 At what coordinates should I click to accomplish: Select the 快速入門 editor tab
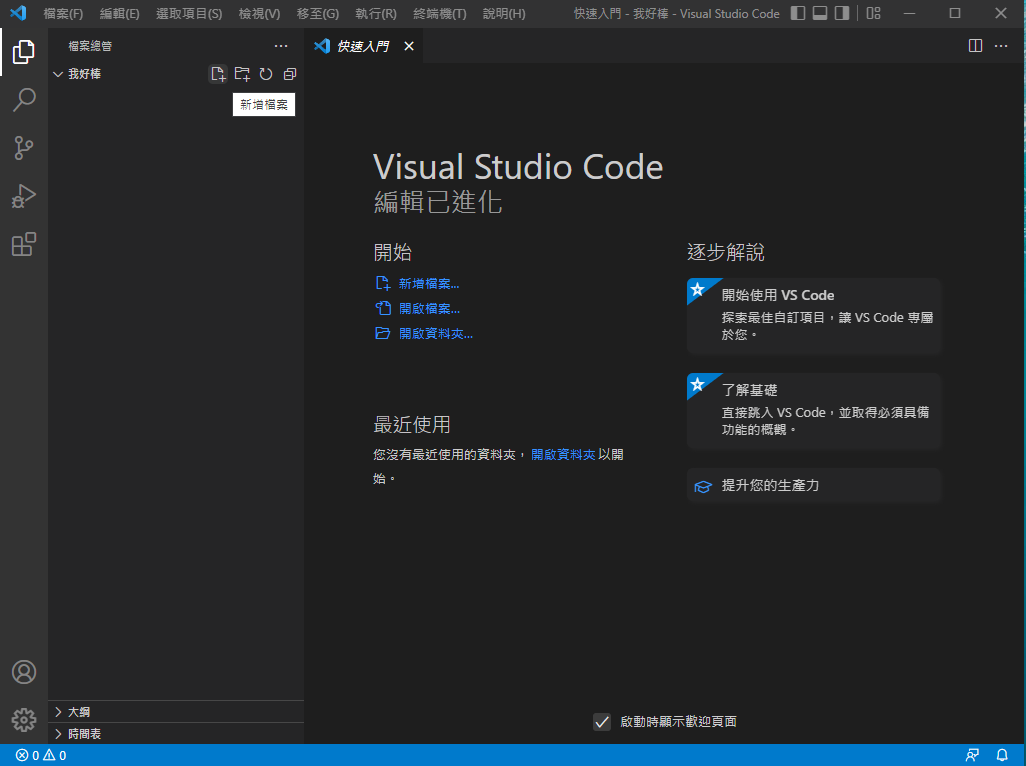363,46
